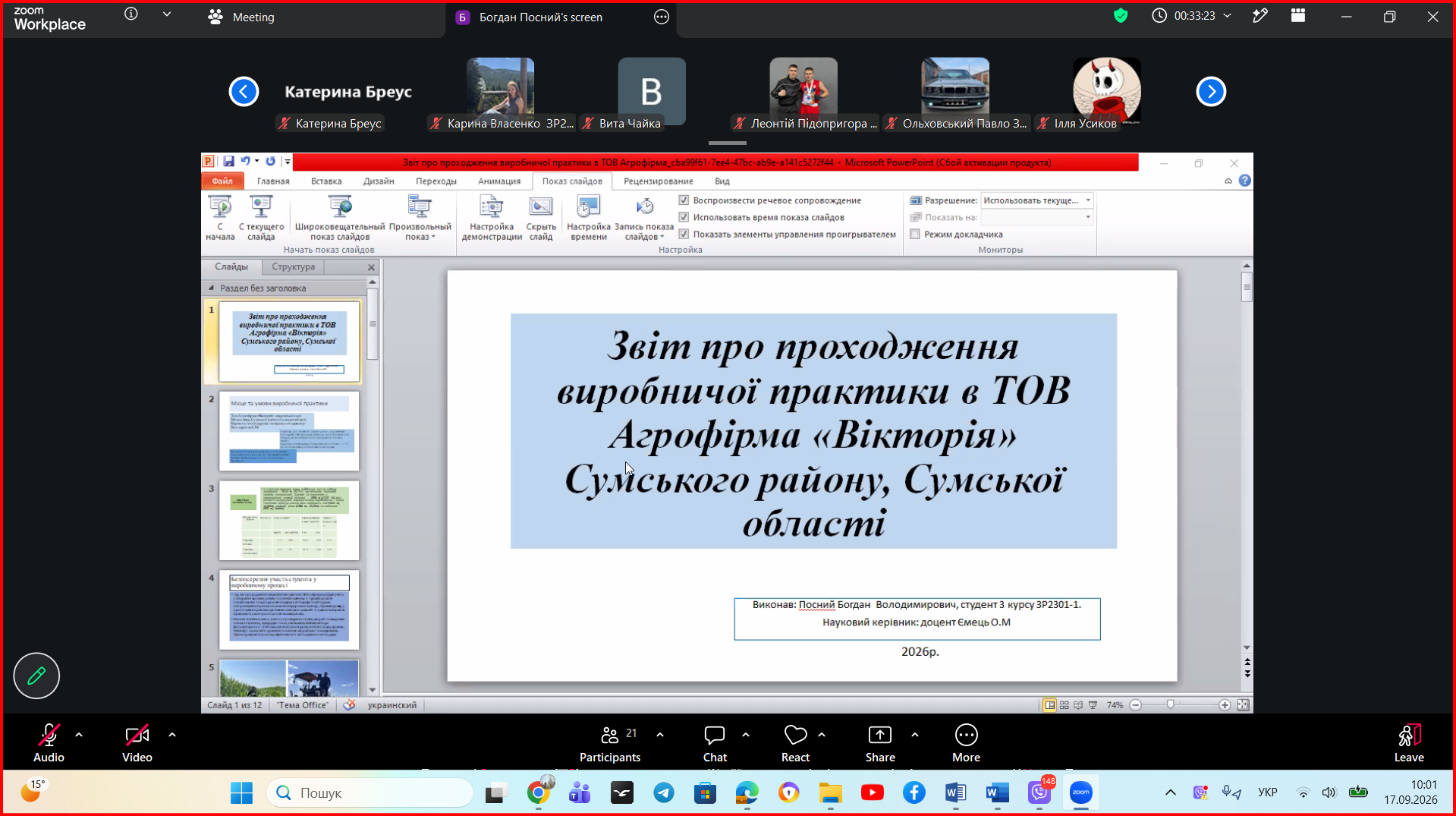Uncheck 'Использовать время показа слайдов'
Screen dimensions: 1456x816
coord(684,217)
